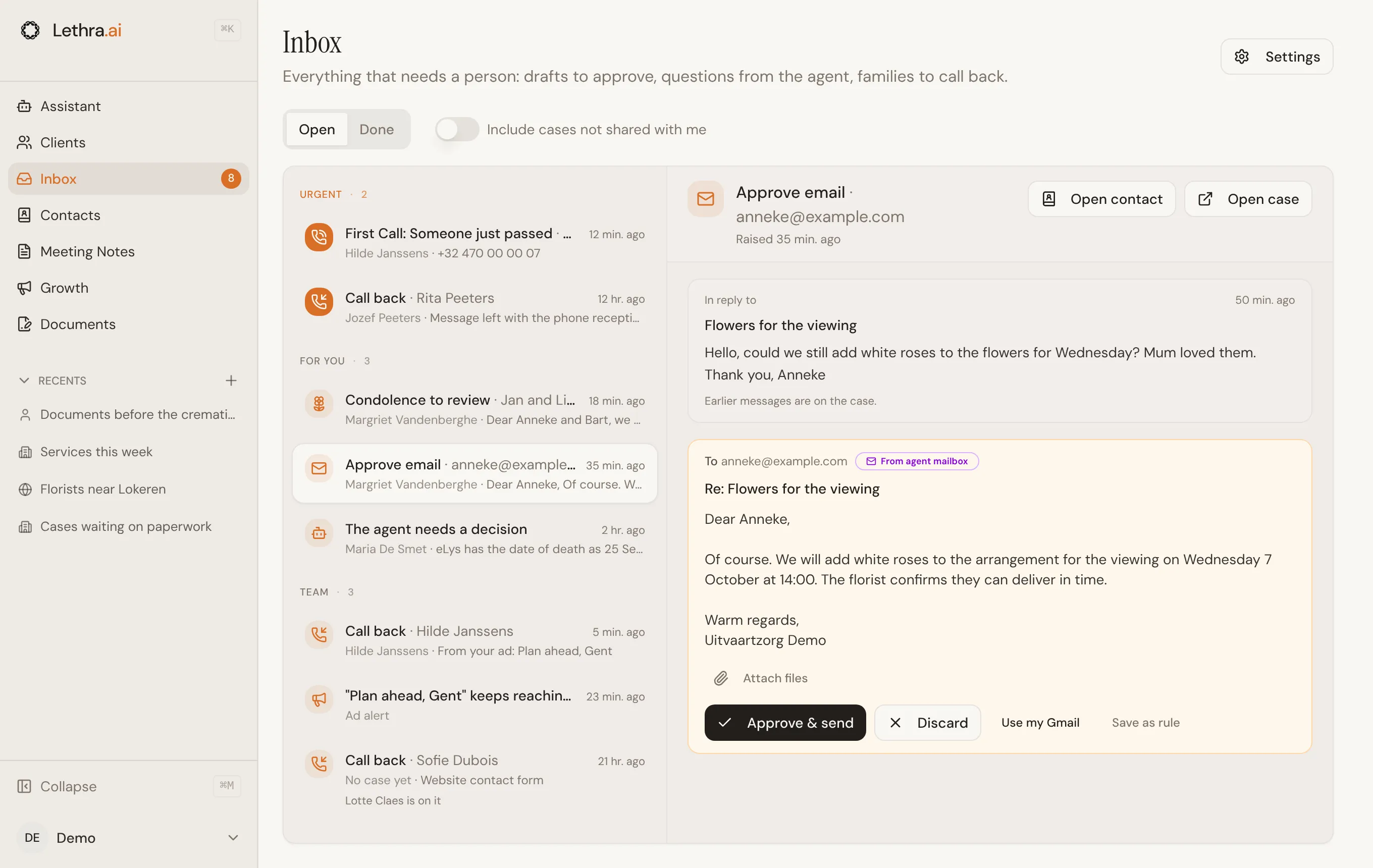Click the Rita Peeters call back icon
This screenshot has height=868, width=1373.
tap(319, 301)
